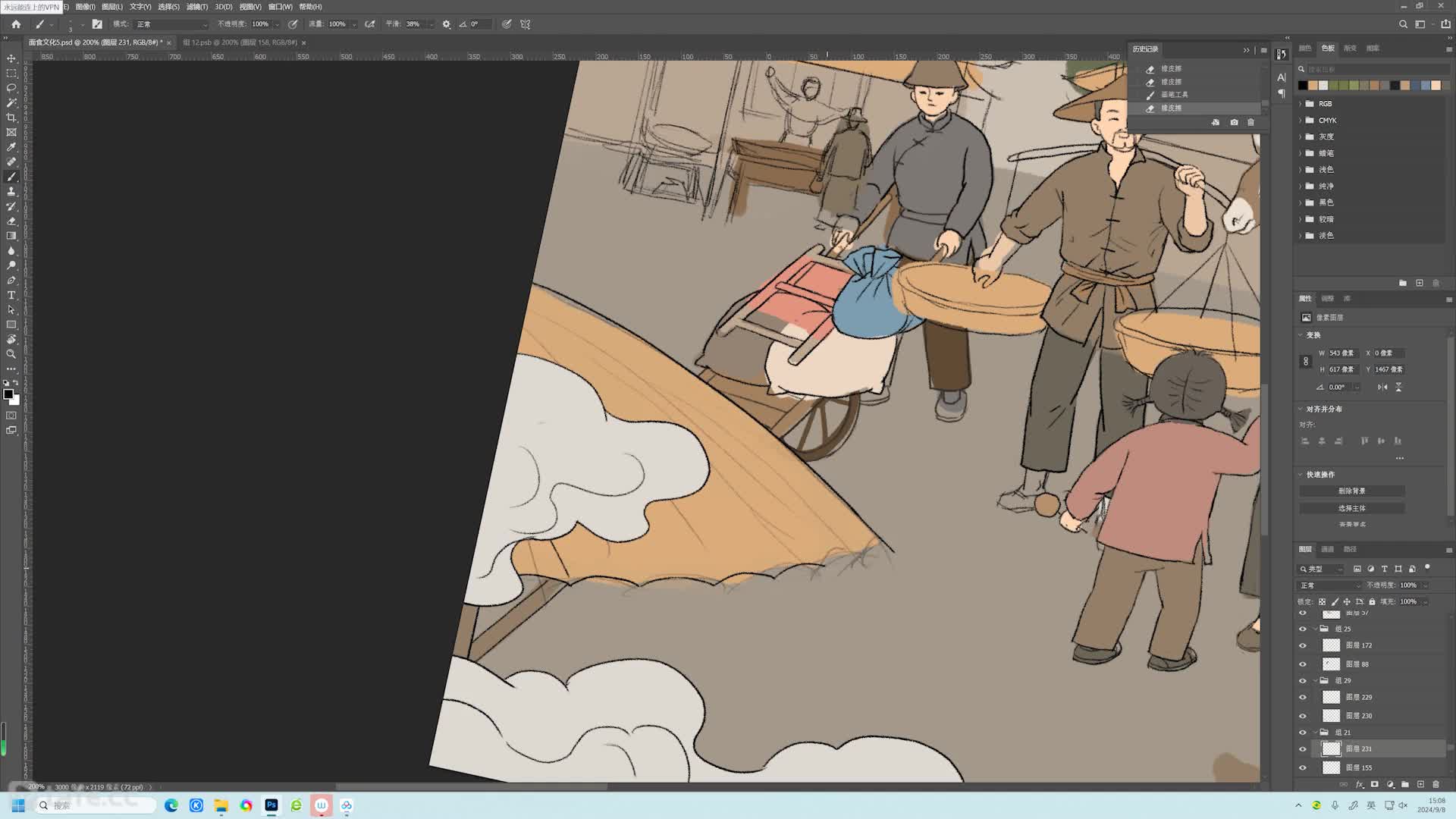
Task: Select the Move tool
Action: coord(11,58)
